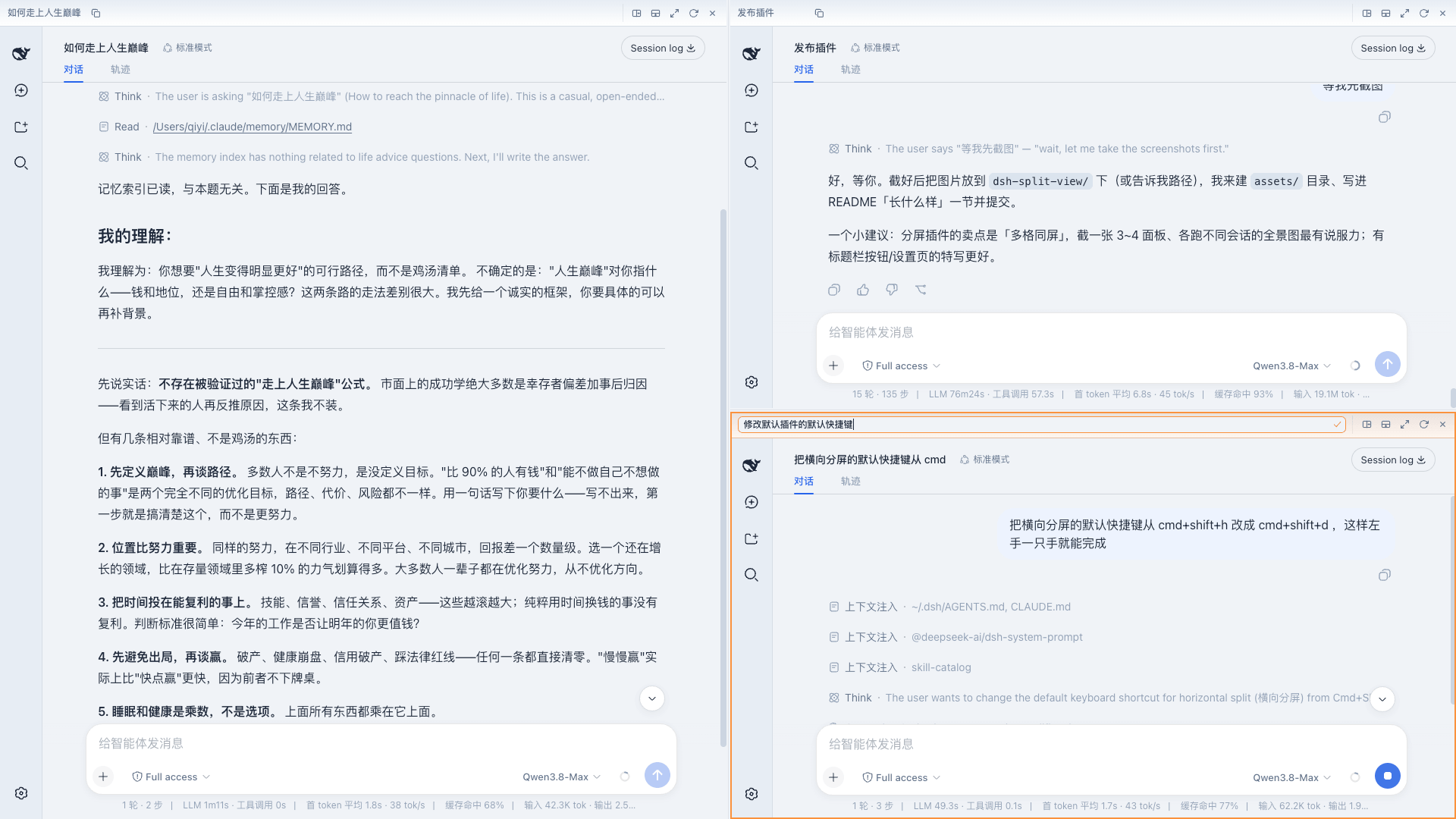Jump to bottom via chevron in bottom-right pane
1456x819 pixels.
click(1382, 699)
